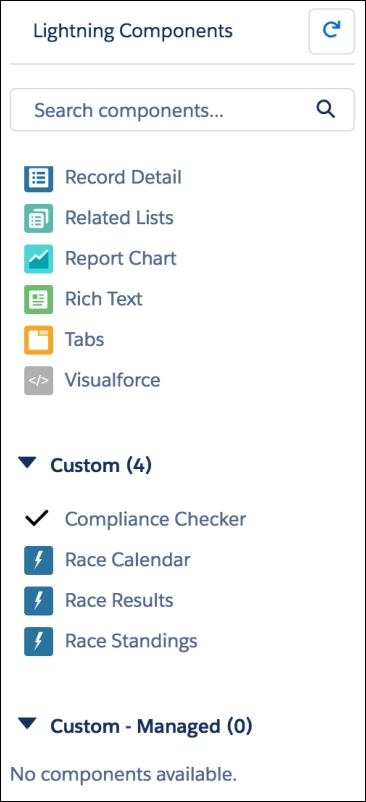Click the Race Results lightning icon
The width and height of the screenshot is (366, 802).
pyautogui.click(x=38, y=600)
